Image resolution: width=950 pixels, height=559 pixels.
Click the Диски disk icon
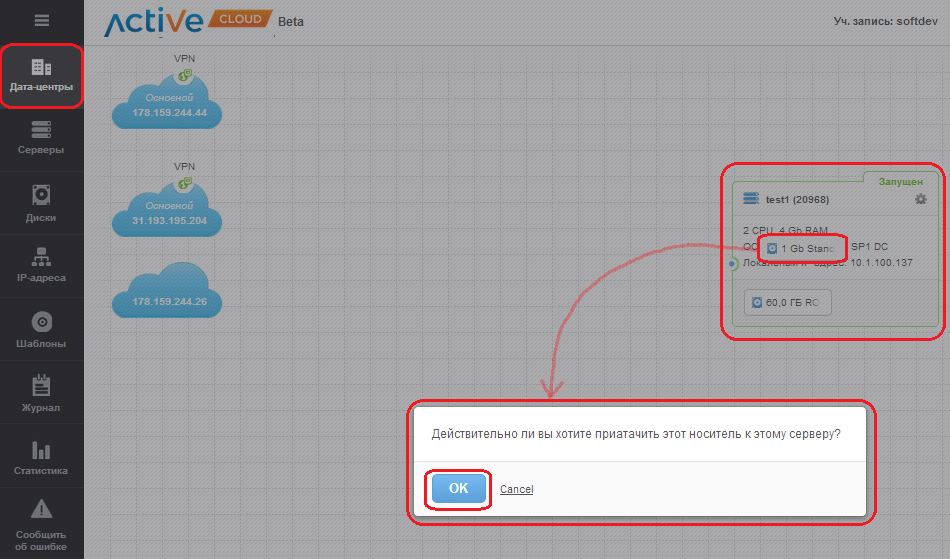point(41,194)
